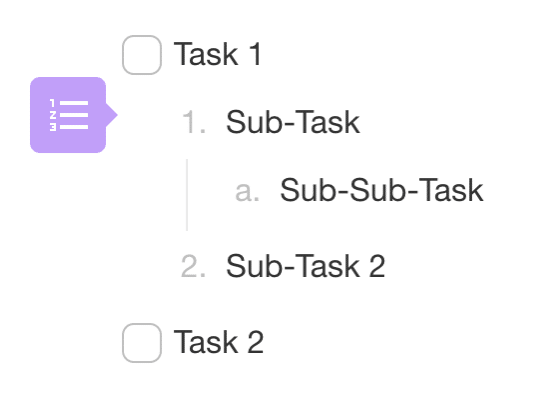Viewport: 539px width, 409px height.
Task: Click the purple numbered list icon
Action: 68,115
